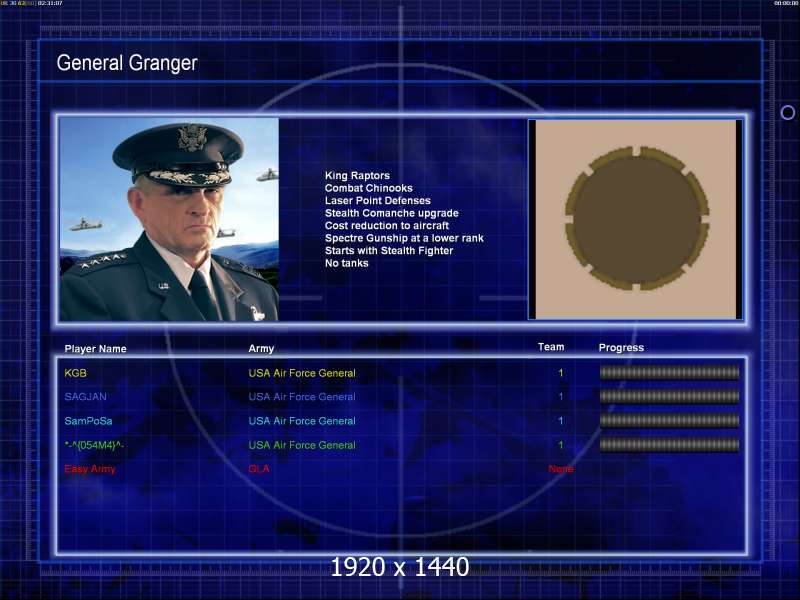Click SamPoSa's USA Air Force General army
The height and width of the screenshot is (600, 800).
(302, 421)
